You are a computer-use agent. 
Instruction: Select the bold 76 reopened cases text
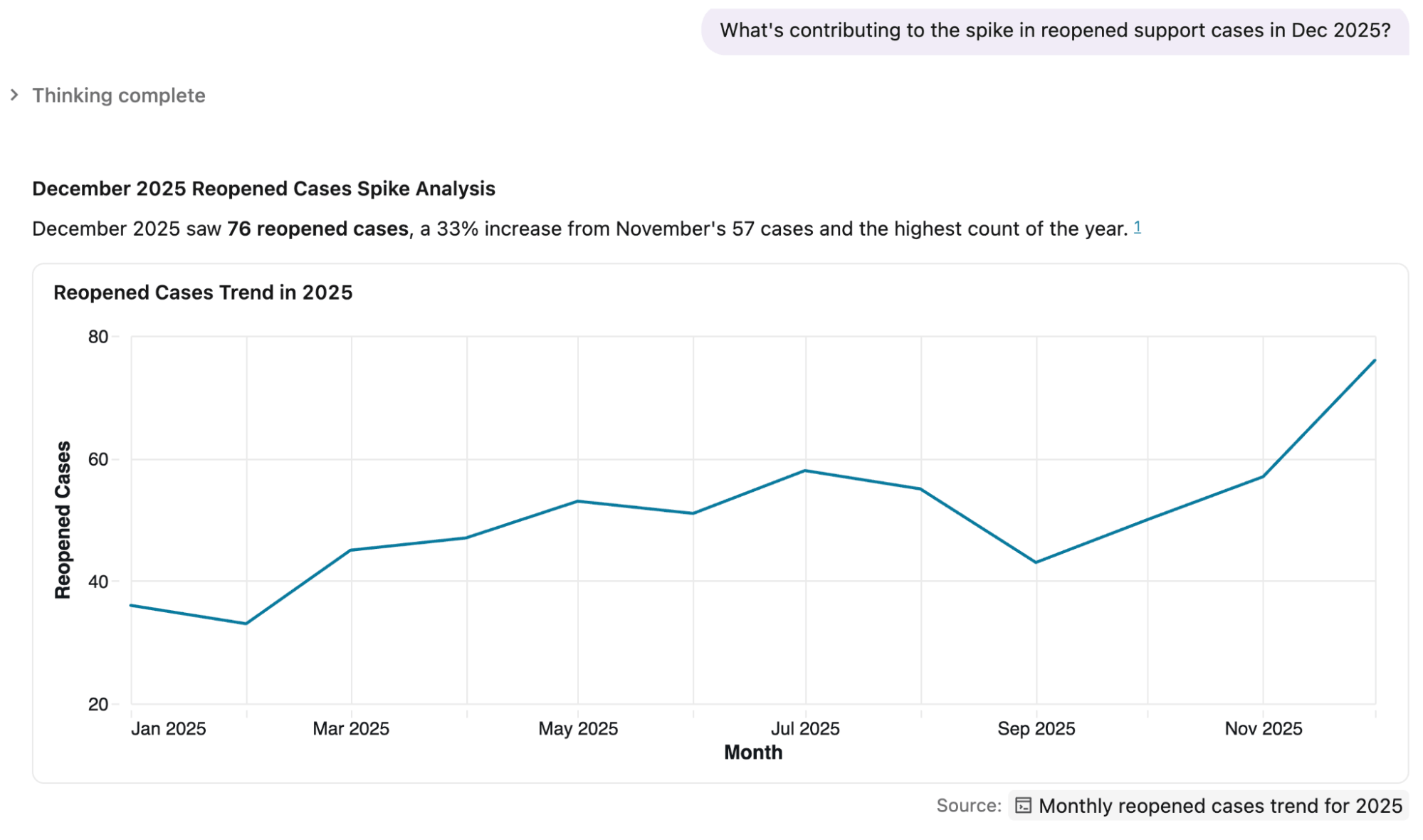tap(316, 229)
